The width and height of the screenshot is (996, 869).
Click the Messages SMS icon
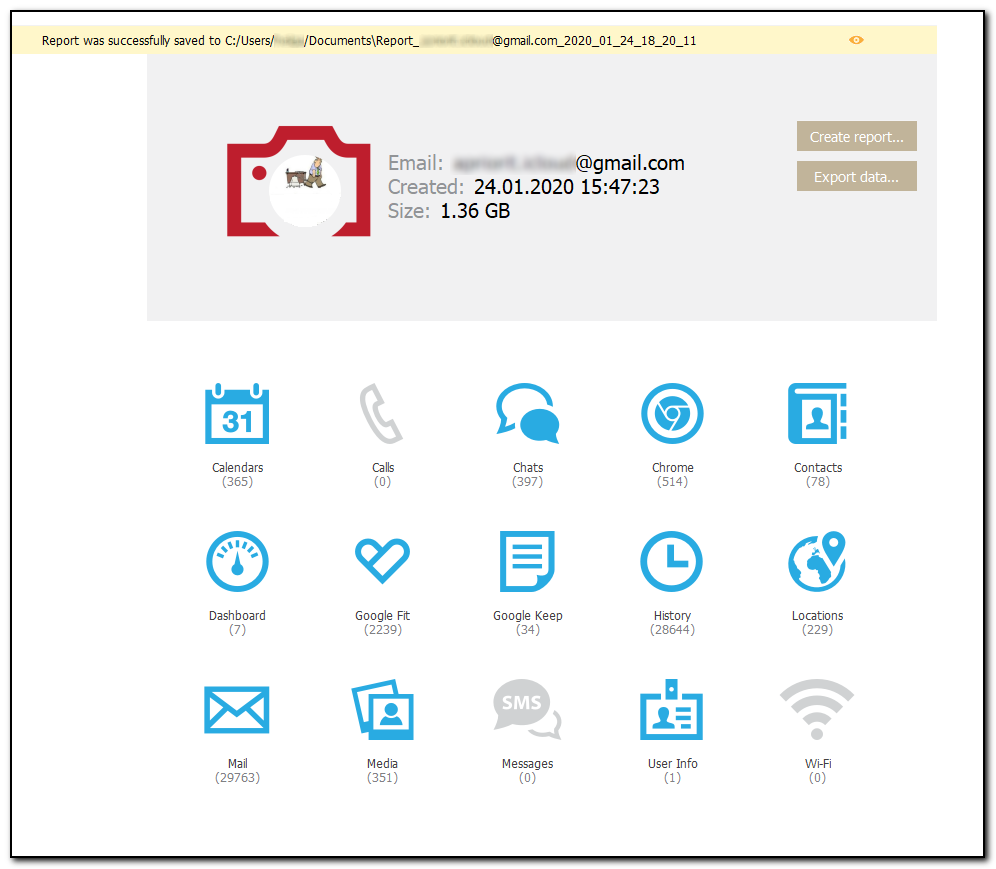527,709
